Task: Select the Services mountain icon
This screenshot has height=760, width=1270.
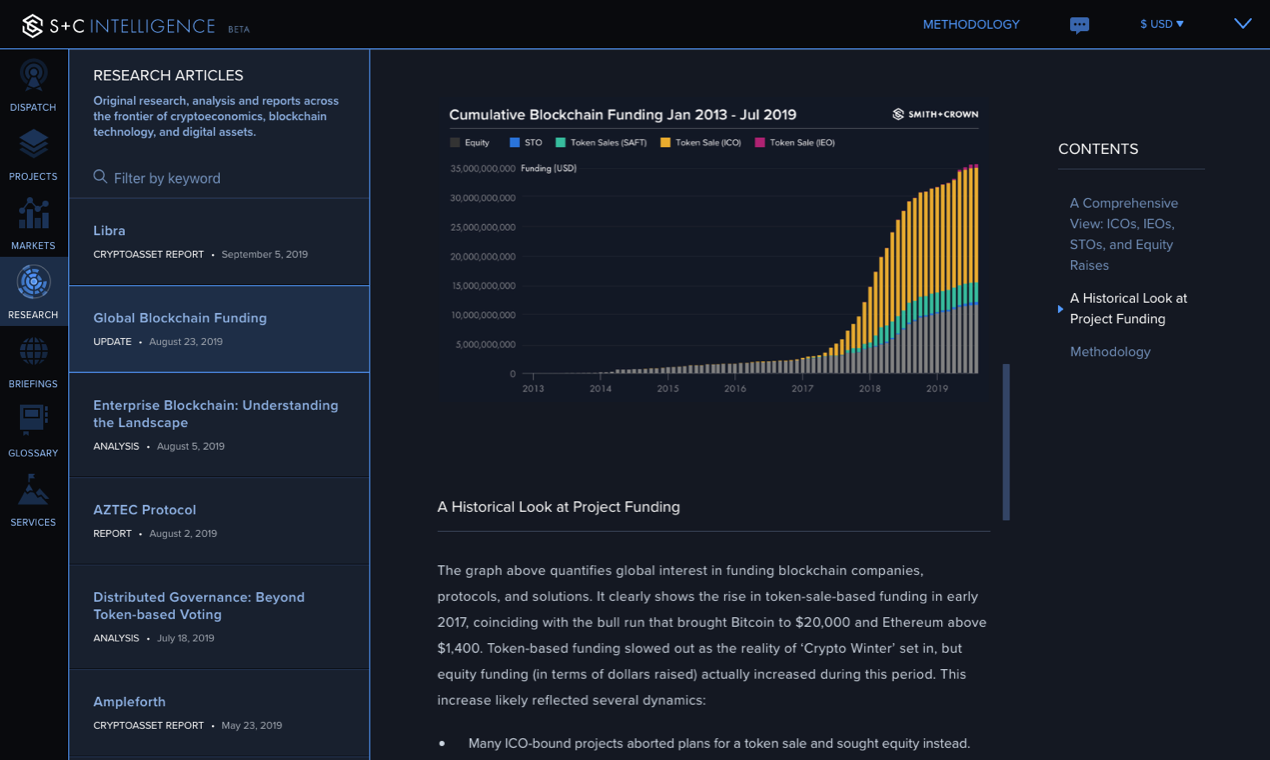Action: coord(33,491)
